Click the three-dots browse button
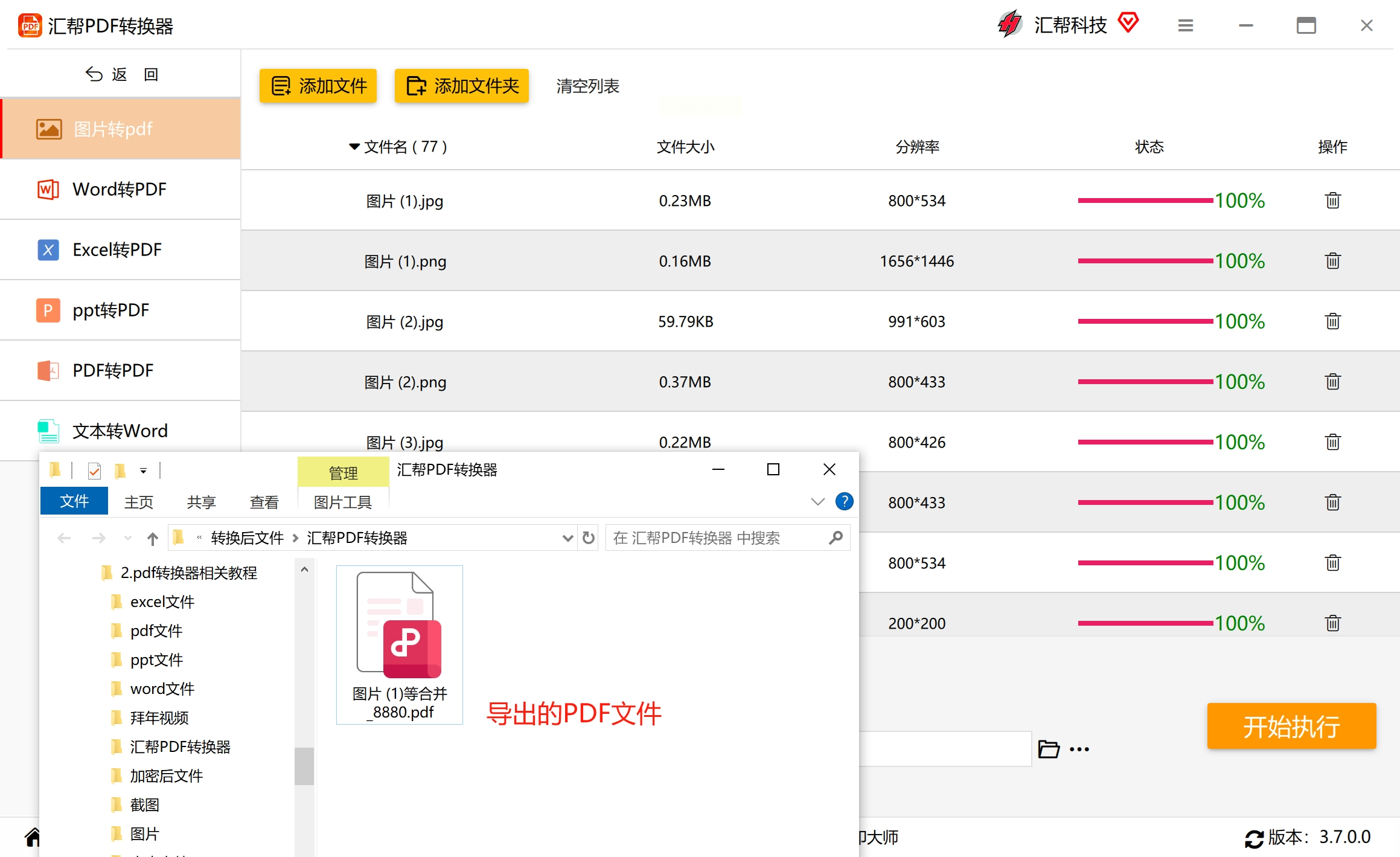Image resolution: width=1400 pixels, height=857 pixels. (x=1079, y=749)
